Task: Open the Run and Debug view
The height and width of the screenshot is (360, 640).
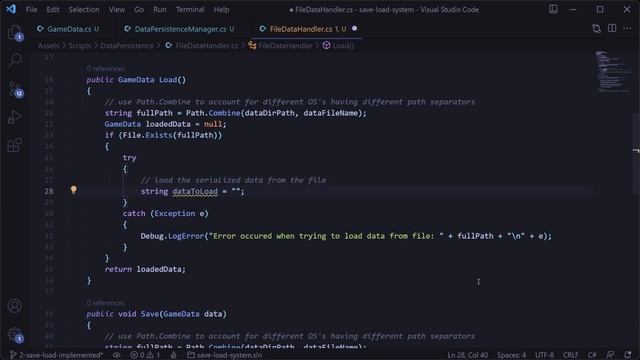Action: click(x=14, y=117)
